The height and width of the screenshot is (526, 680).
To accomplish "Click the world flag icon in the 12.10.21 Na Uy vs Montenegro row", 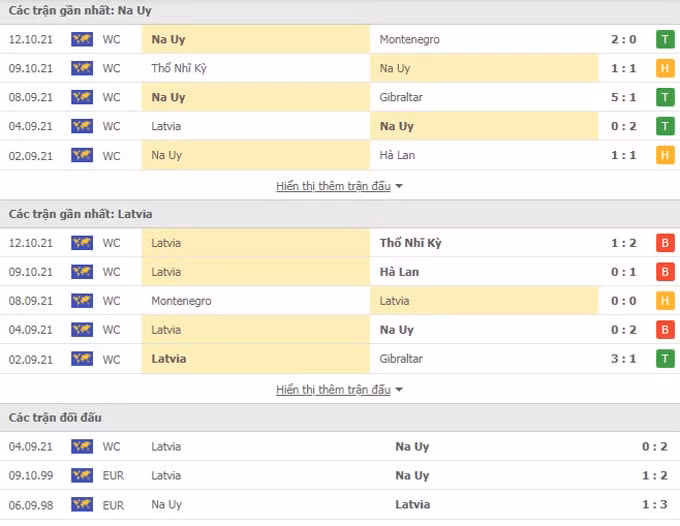I will pos(82,39).
